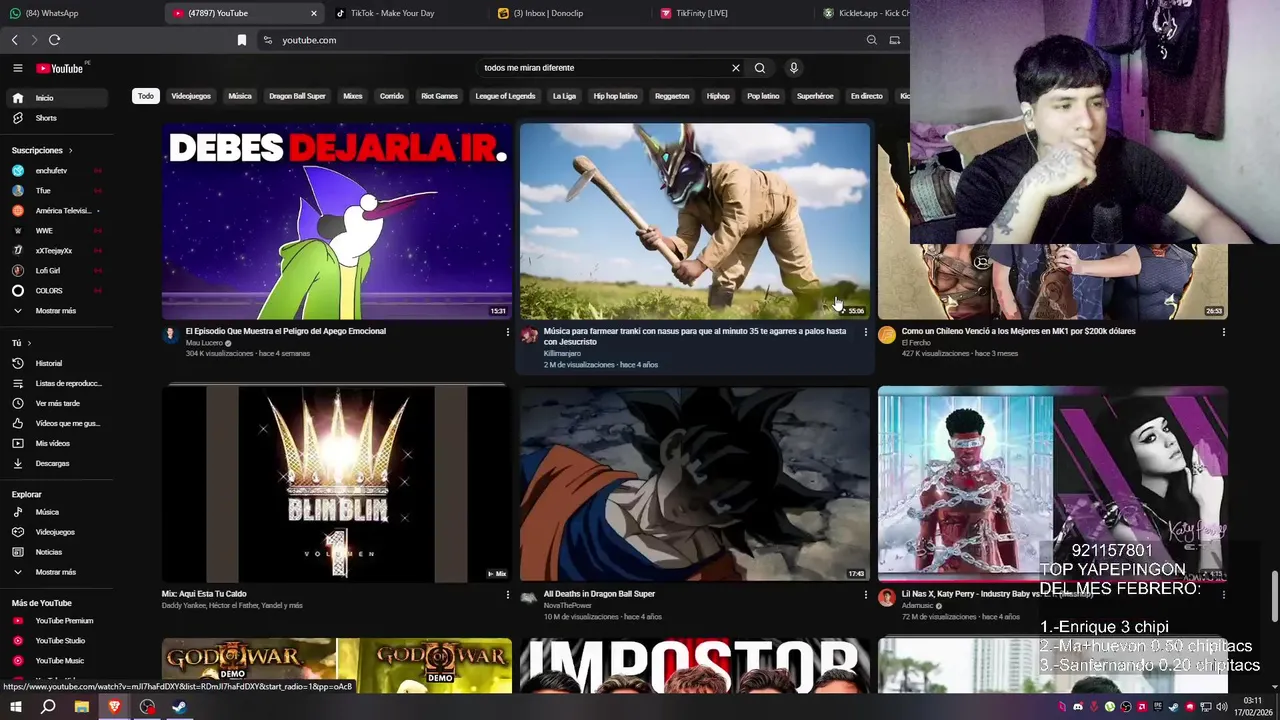
Task: Open Shorts from the sidebar
Action: pos(46,118)
